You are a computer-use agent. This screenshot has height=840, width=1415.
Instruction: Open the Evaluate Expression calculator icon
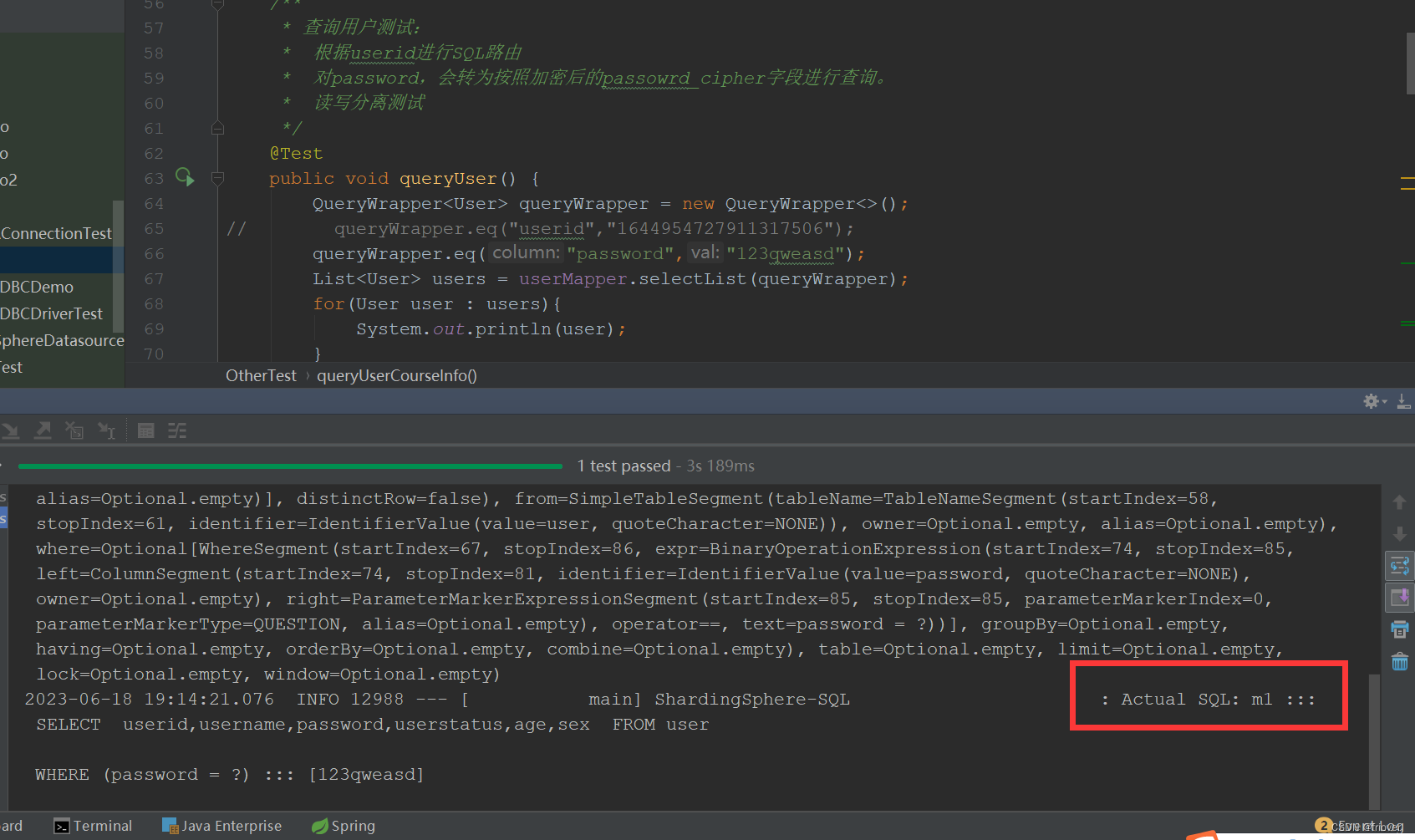(x=145, y=430)
